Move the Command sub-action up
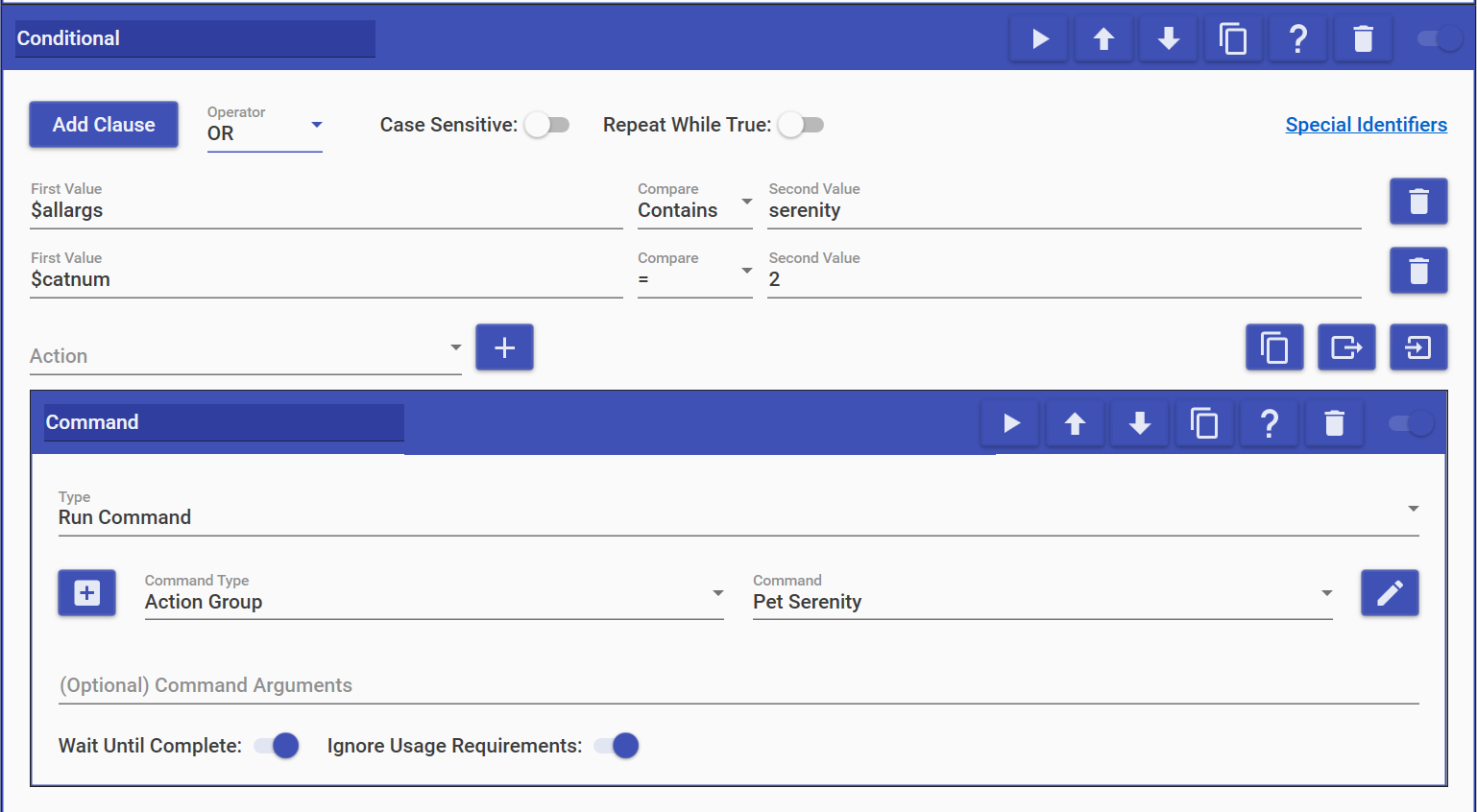 tap(1075, 423)
